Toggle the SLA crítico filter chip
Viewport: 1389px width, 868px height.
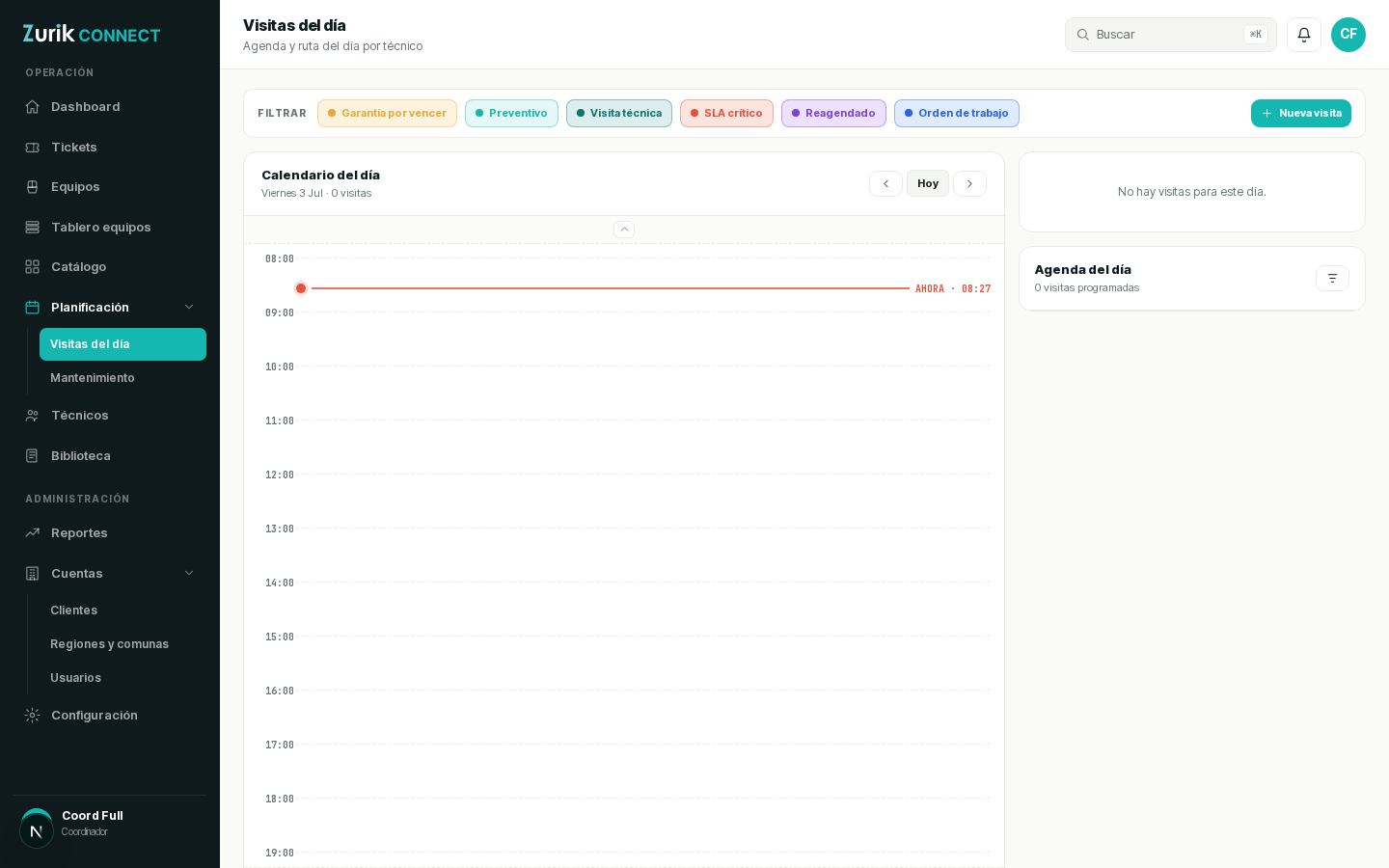[x=726, y=114]
